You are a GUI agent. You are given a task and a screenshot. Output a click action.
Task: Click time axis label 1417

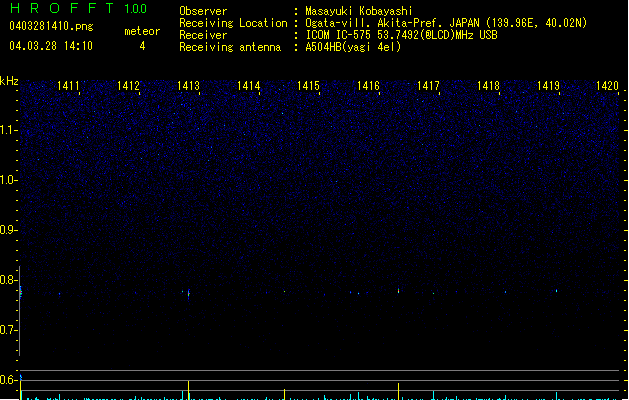click(428, 86)
